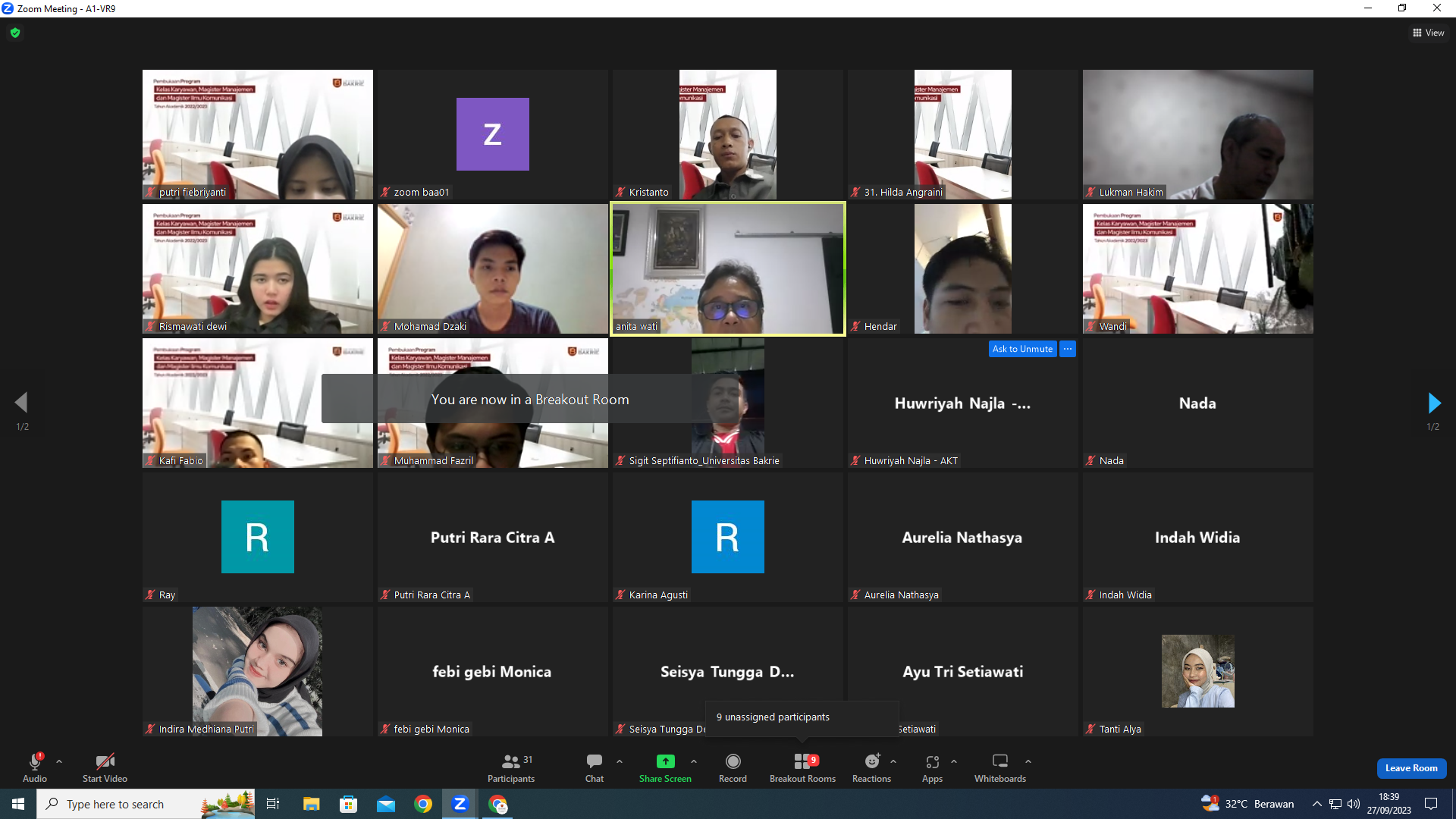
Task: Select Rismawati dewi's video tile
Action: (258, 268)
